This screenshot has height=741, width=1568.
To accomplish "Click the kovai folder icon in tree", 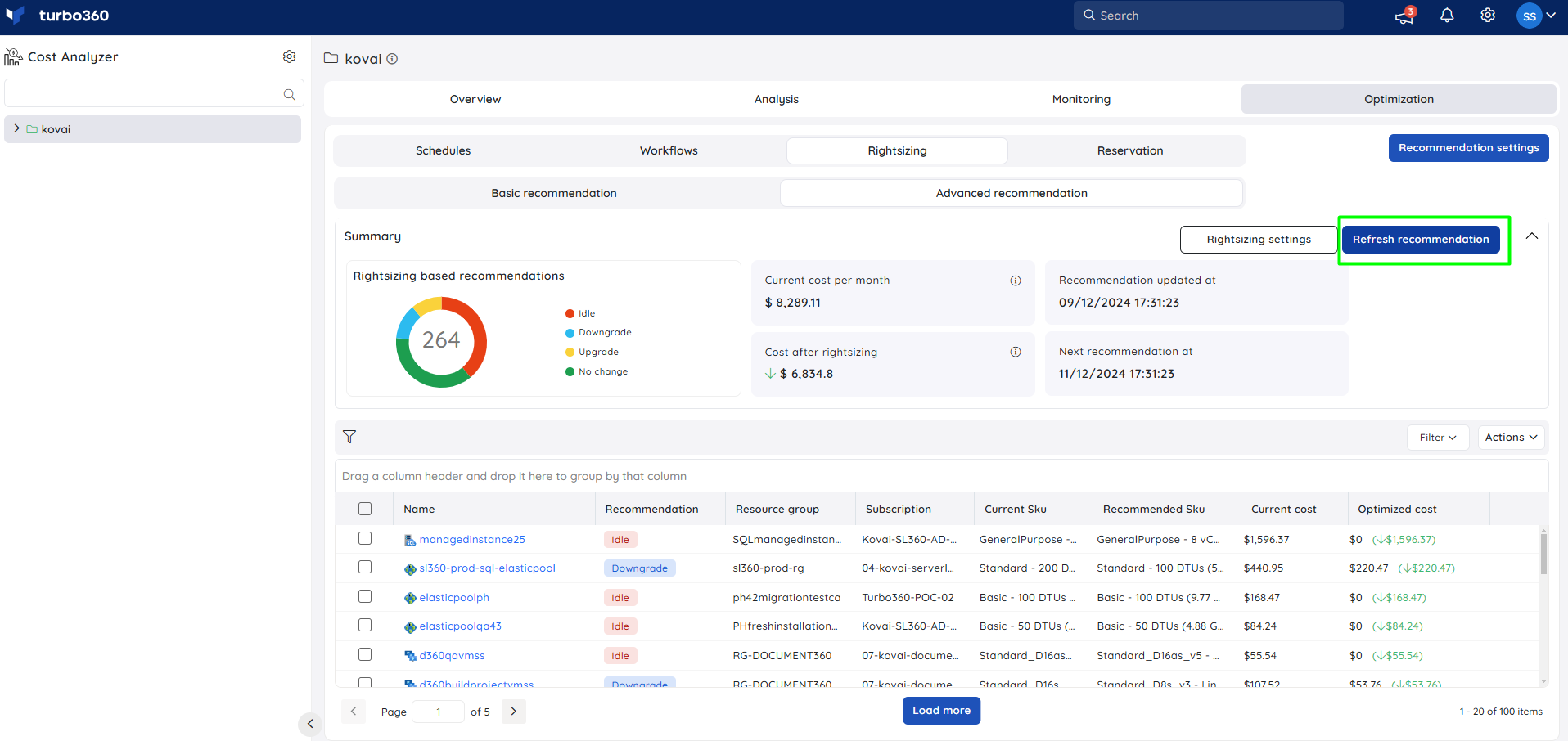I will 32,129.
